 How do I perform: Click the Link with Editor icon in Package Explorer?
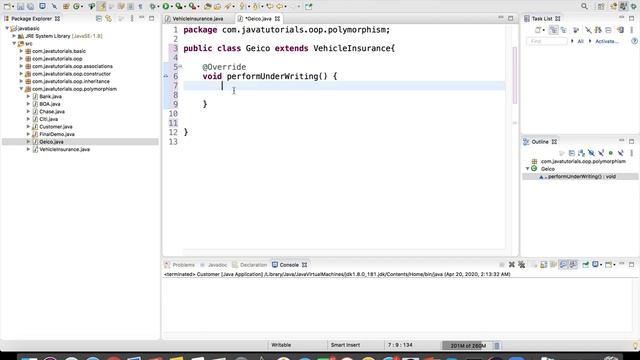109,18
